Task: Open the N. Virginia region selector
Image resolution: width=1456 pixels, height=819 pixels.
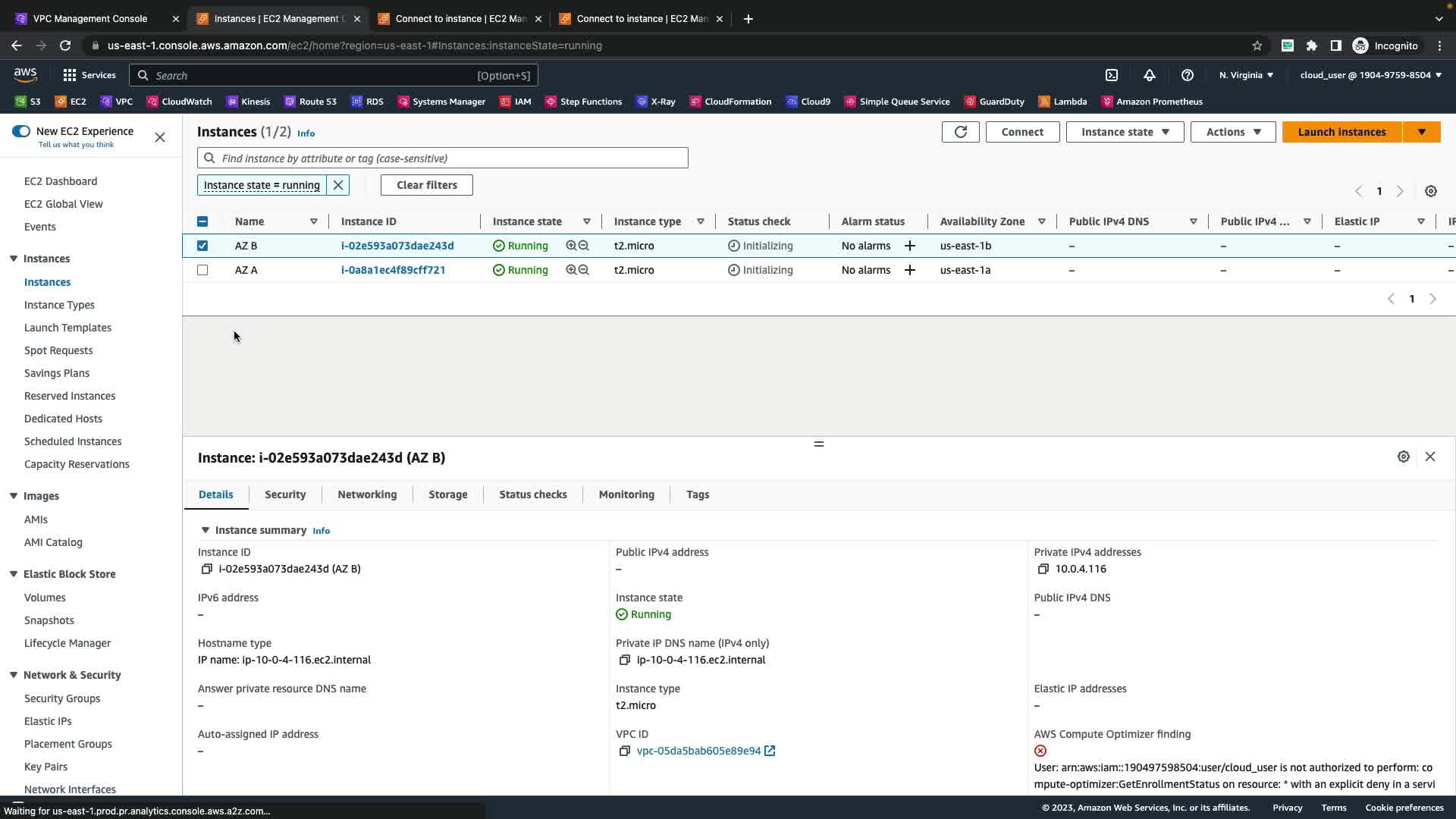Action: click(1246, 75)
